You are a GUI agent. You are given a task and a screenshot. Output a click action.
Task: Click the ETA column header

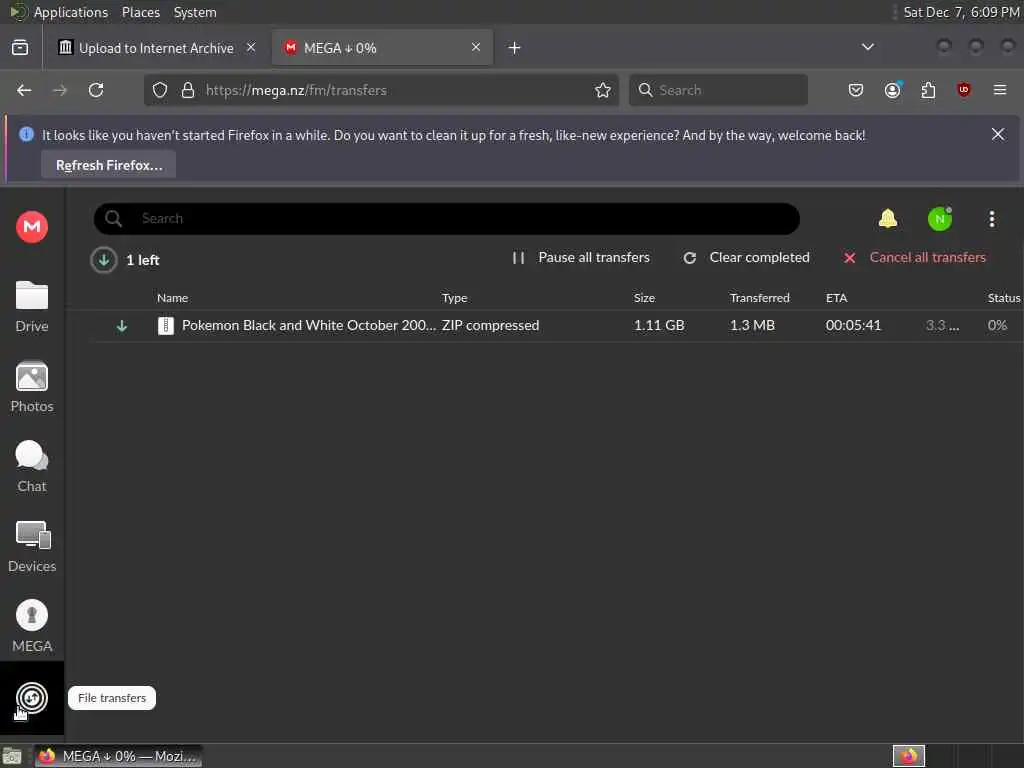pos(836,298)
